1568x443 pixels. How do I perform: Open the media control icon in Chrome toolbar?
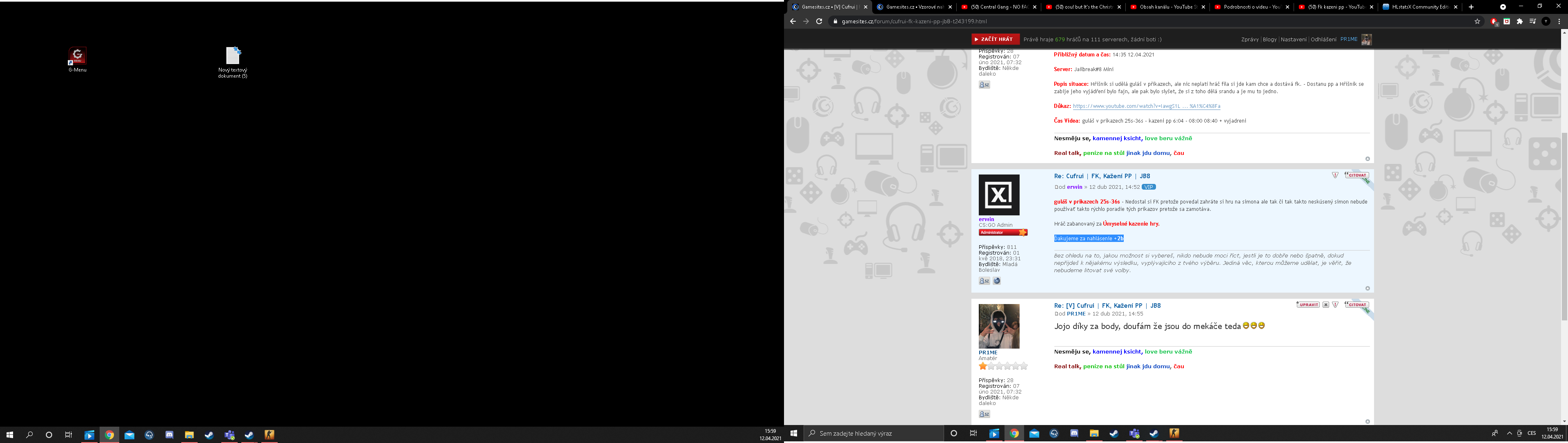pos(1533,21)
